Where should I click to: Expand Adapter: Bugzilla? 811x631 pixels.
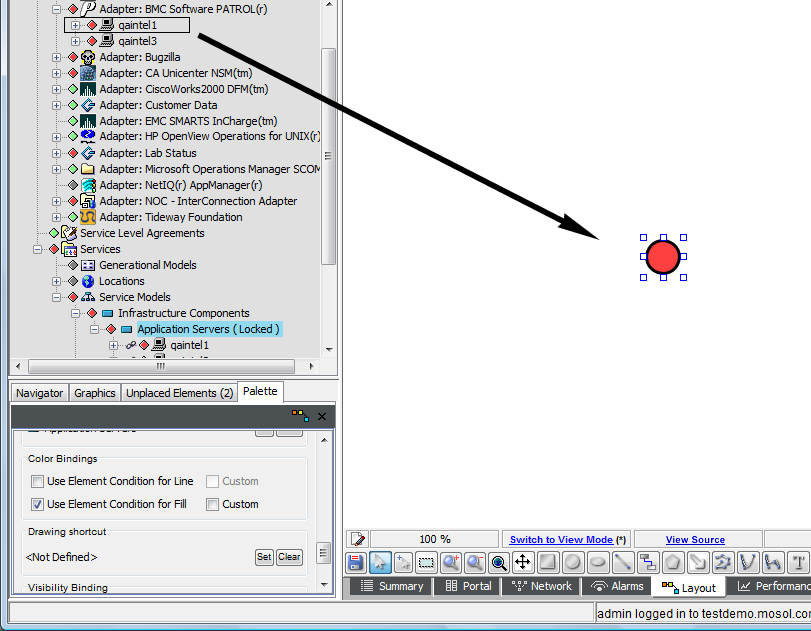click(x=56, y=57)
